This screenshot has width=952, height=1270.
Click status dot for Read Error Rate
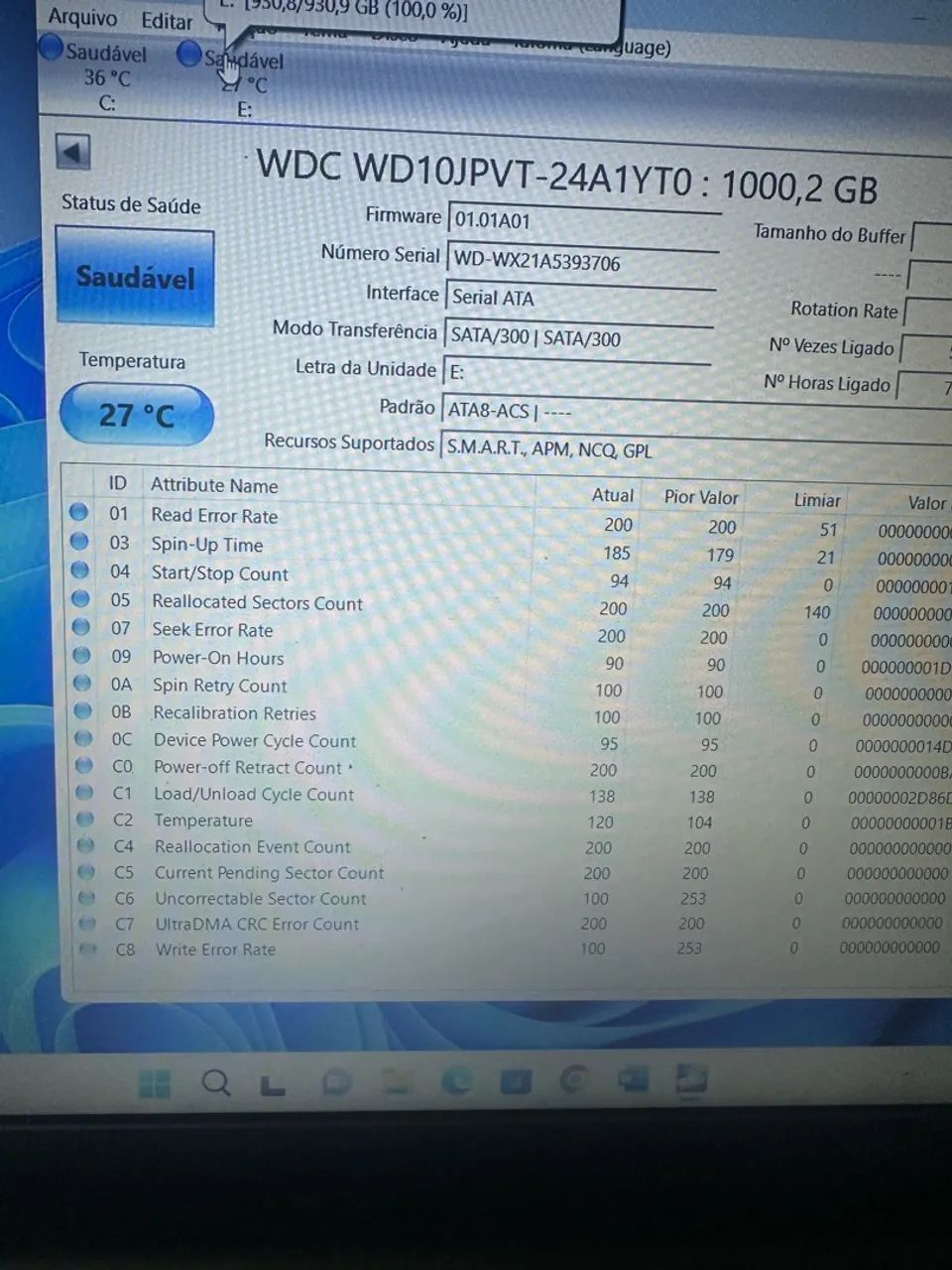coord(78,513)
